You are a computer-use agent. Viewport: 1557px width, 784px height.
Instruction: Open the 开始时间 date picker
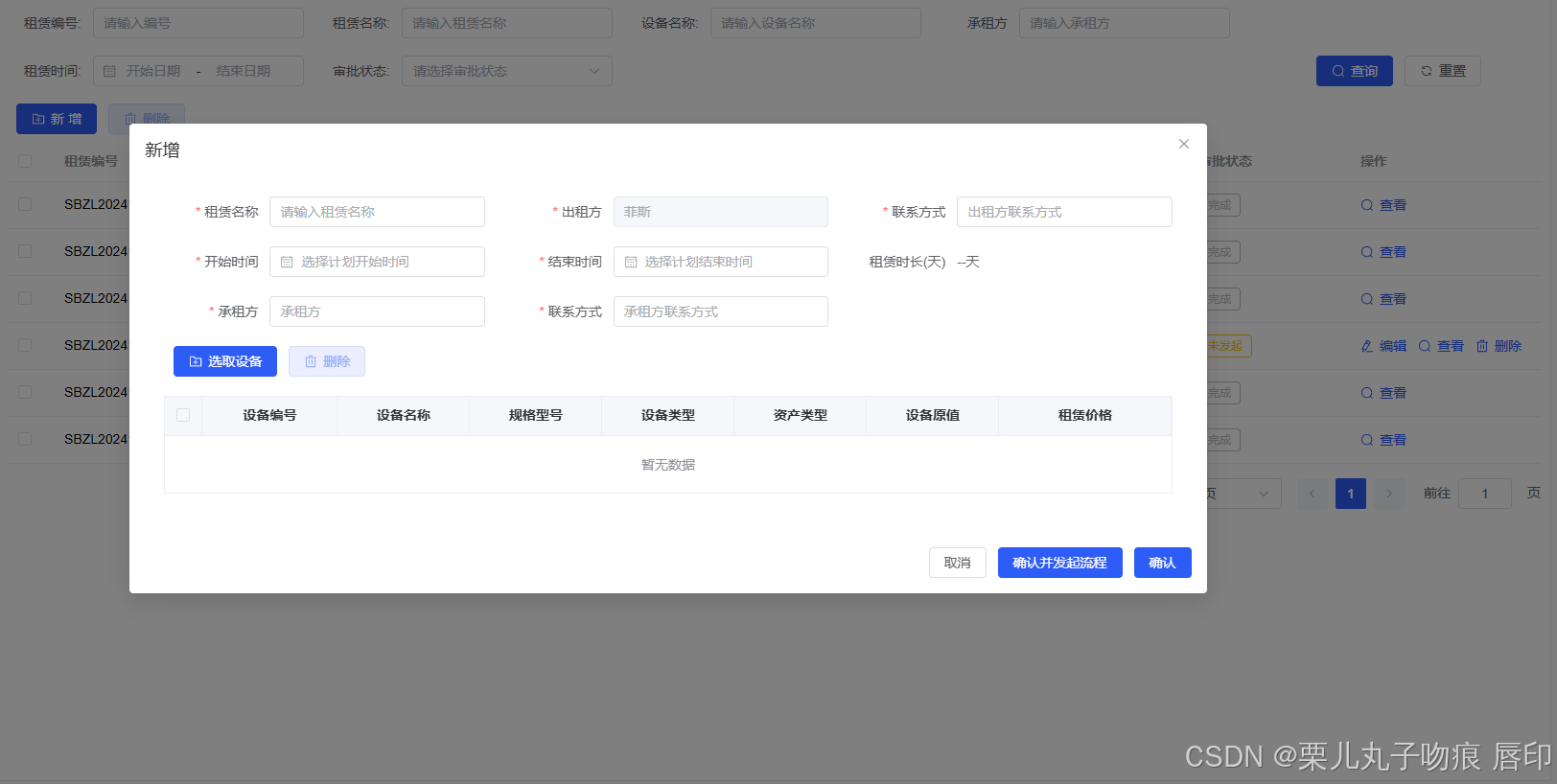click(x=377, y=262)
